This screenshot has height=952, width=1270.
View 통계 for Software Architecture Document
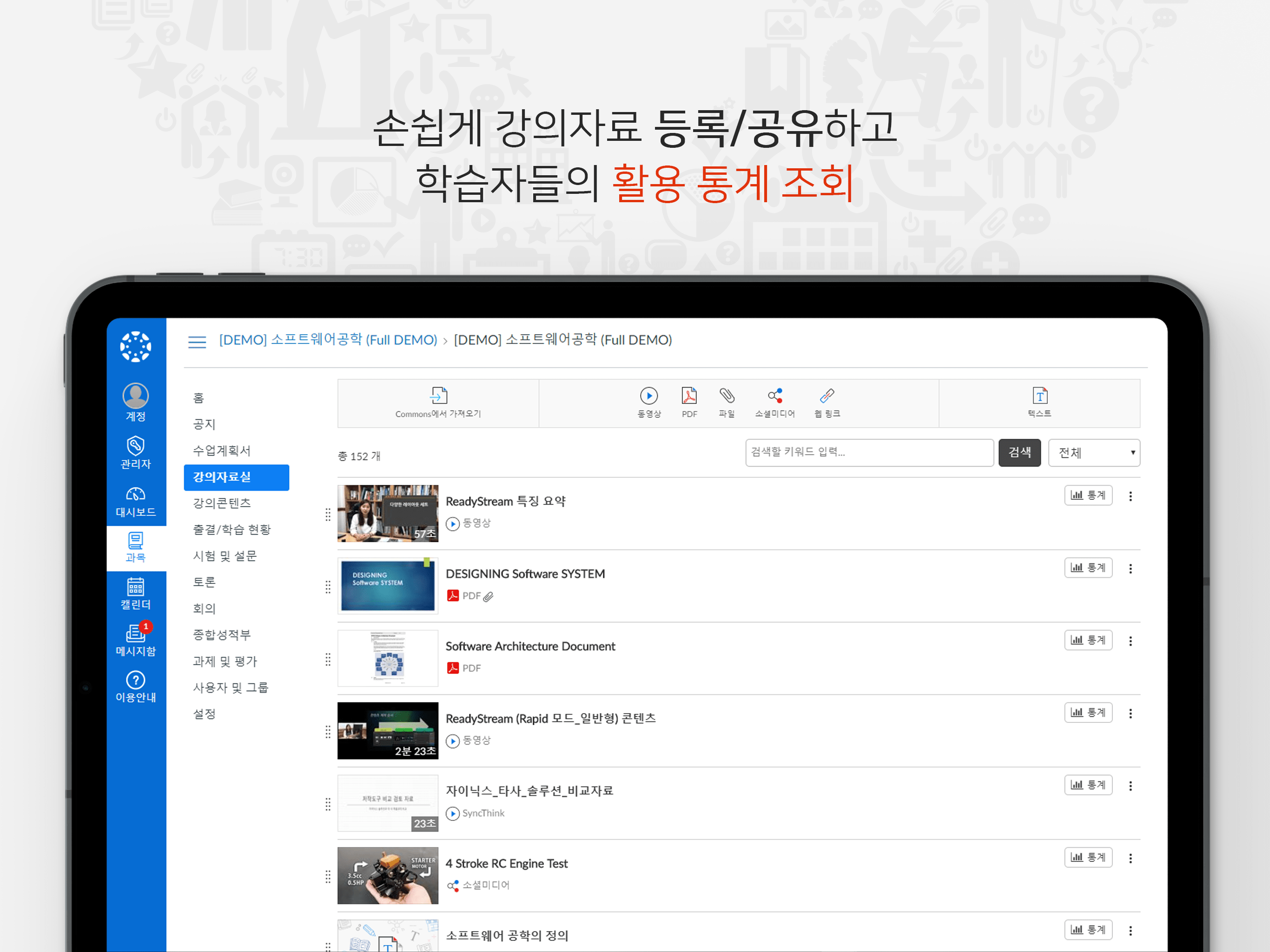coord(1088,640)
